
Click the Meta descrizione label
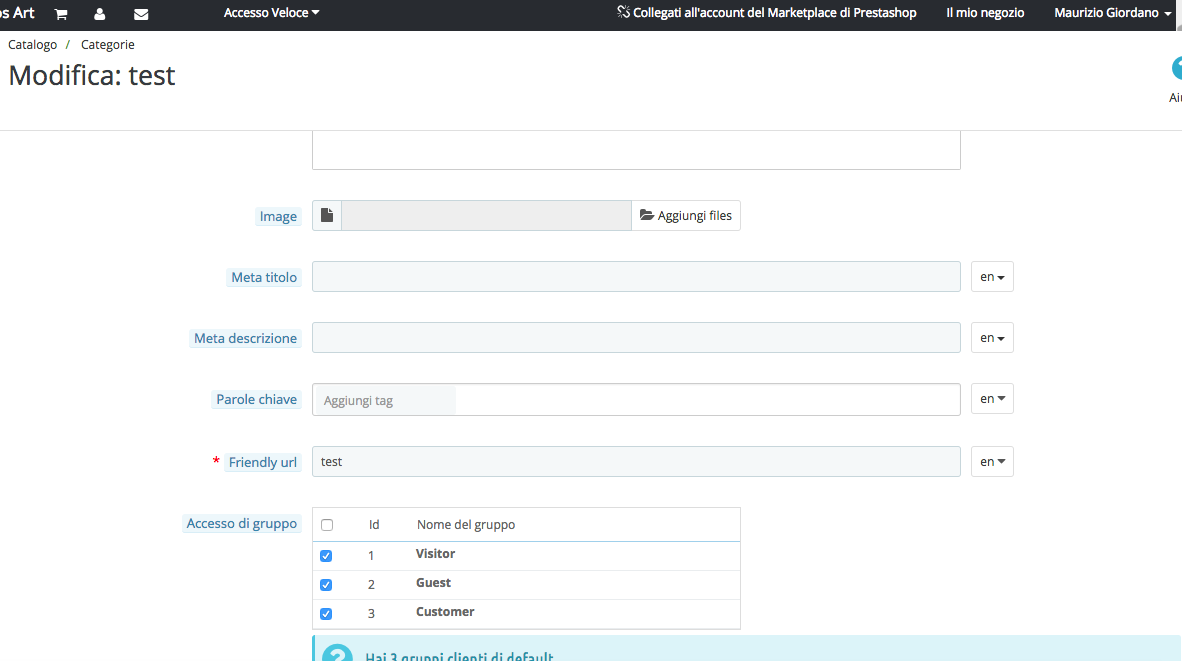[245, 338]
